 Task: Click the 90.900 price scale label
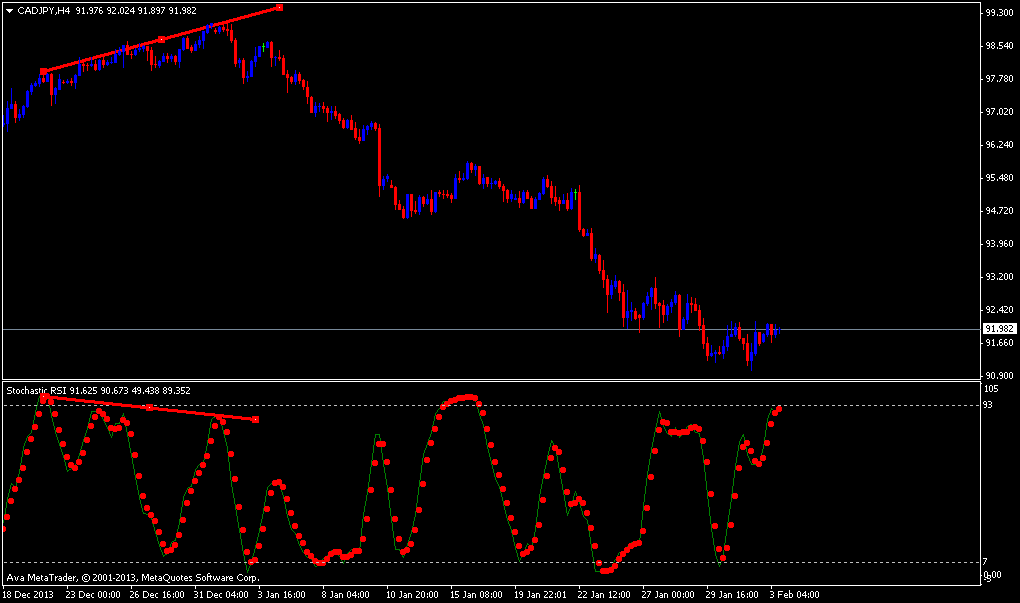pos(999,375)
